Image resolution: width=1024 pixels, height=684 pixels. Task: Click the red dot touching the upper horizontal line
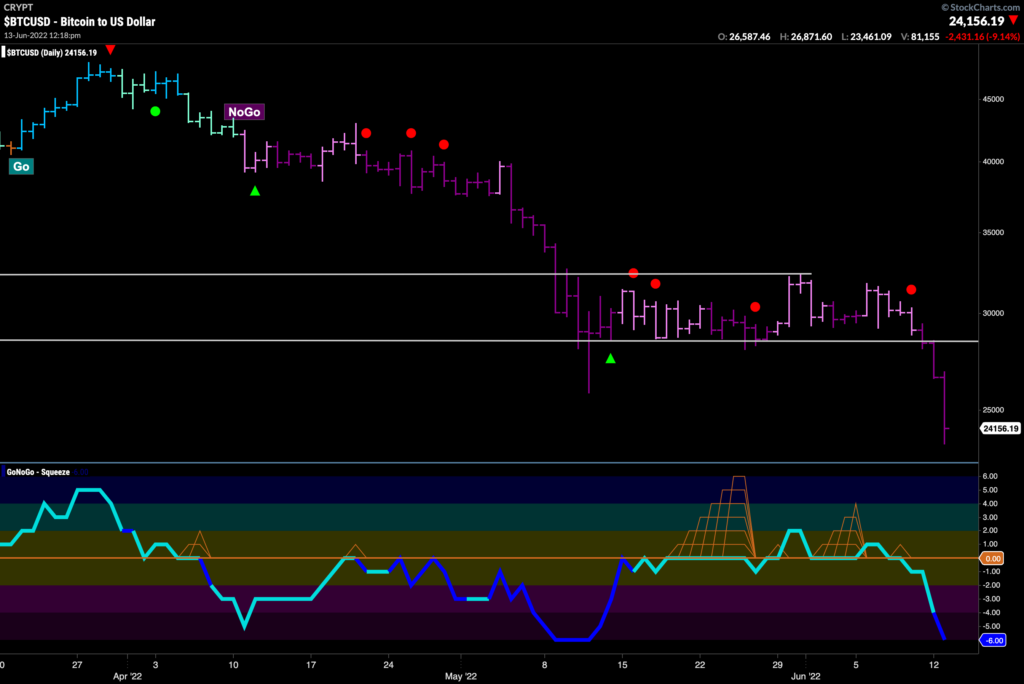(x=633, y=272)
